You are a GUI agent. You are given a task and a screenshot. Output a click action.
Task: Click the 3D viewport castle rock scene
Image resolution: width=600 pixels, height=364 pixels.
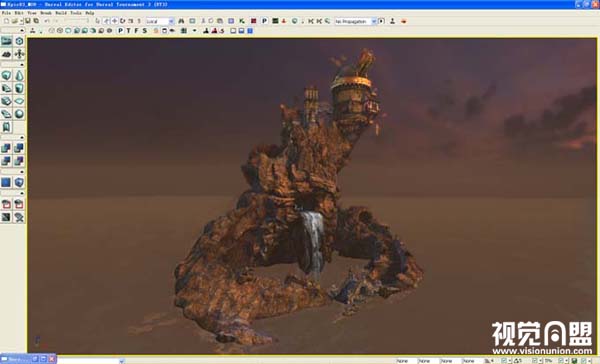(312, 196)
